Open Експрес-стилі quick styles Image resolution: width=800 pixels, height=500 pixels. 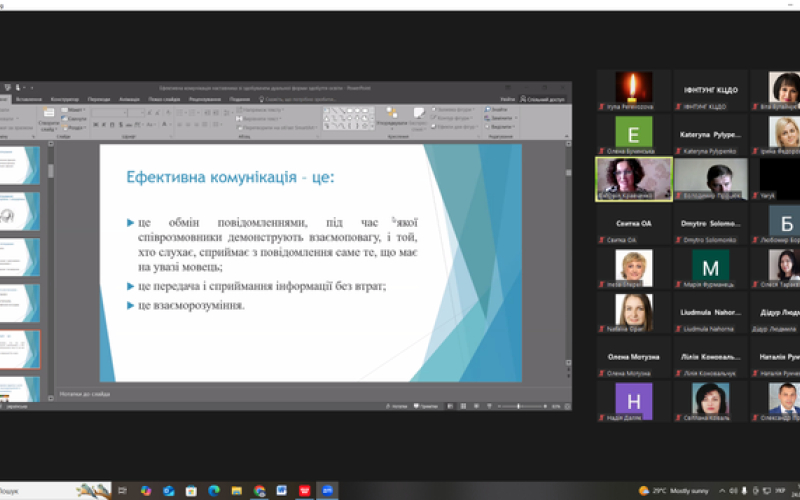(418, 119)
